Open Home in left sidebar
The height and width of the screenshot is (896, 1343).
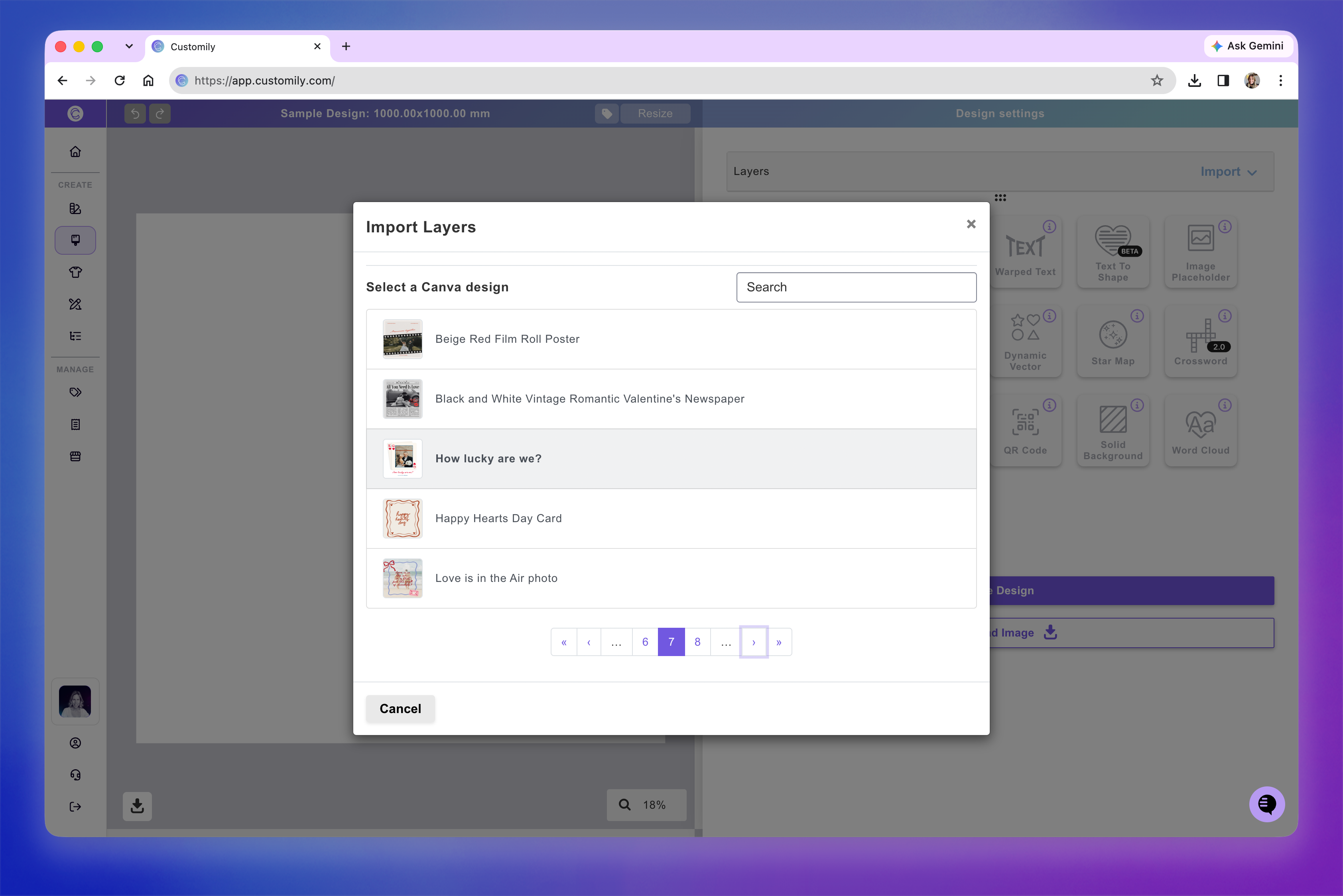coord(75,151)
